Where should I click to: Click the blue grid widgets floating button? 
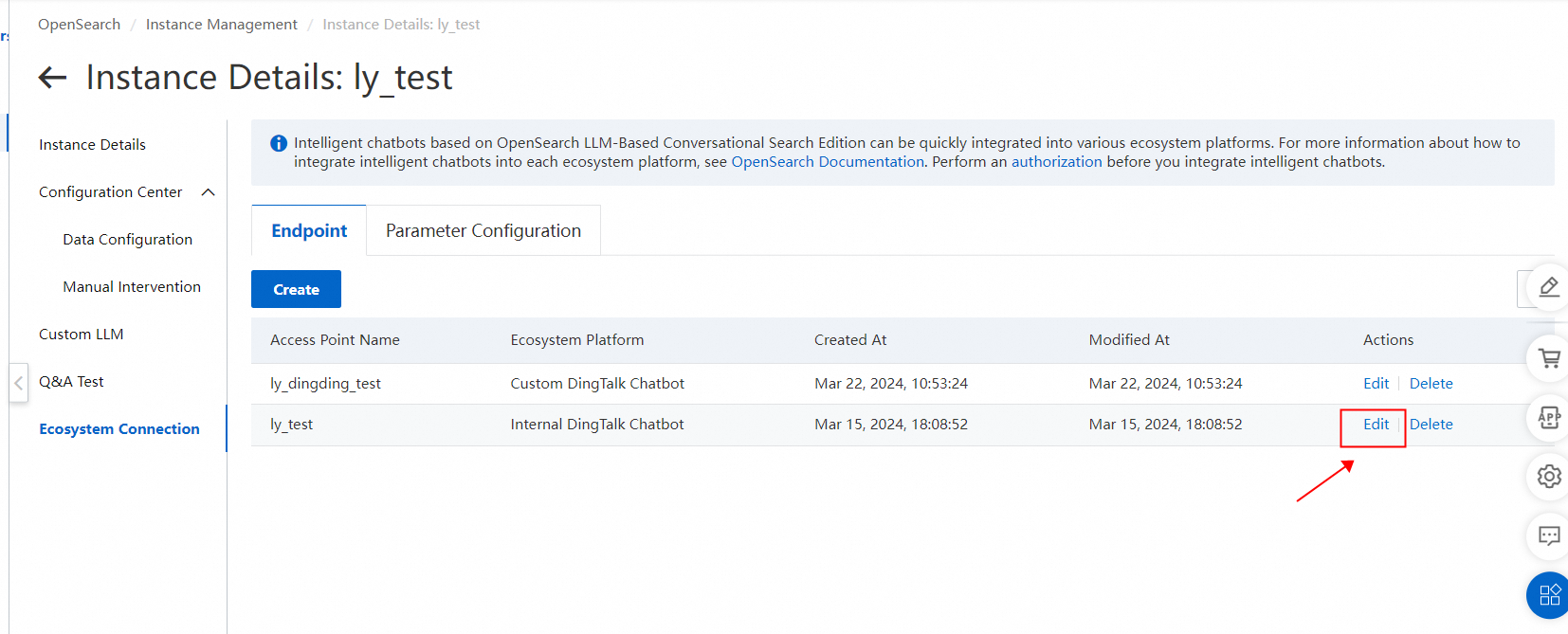pyautogui.click(x=1549, y=595)
